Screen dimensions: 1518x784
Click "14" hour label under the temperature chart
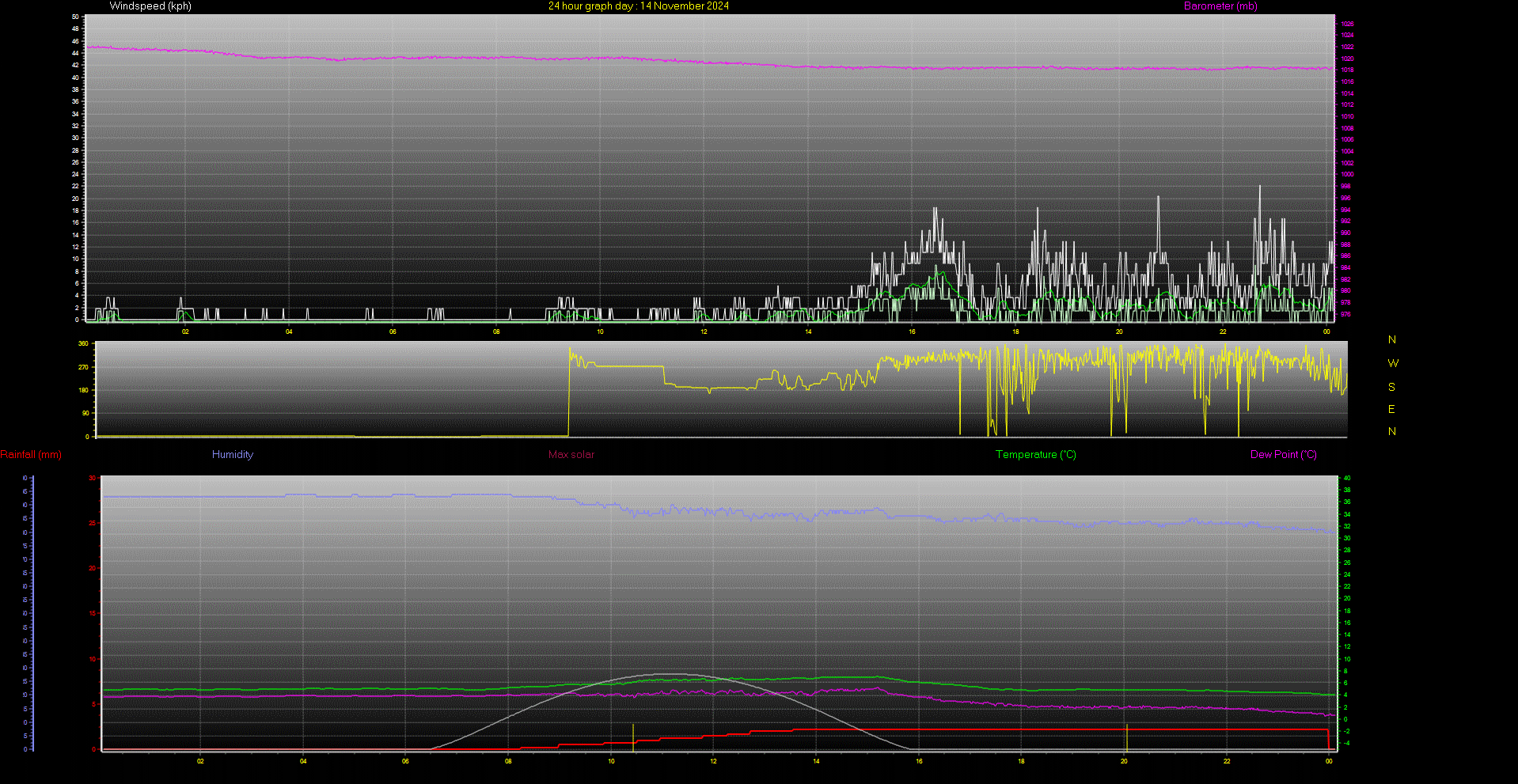click(816, 761)
